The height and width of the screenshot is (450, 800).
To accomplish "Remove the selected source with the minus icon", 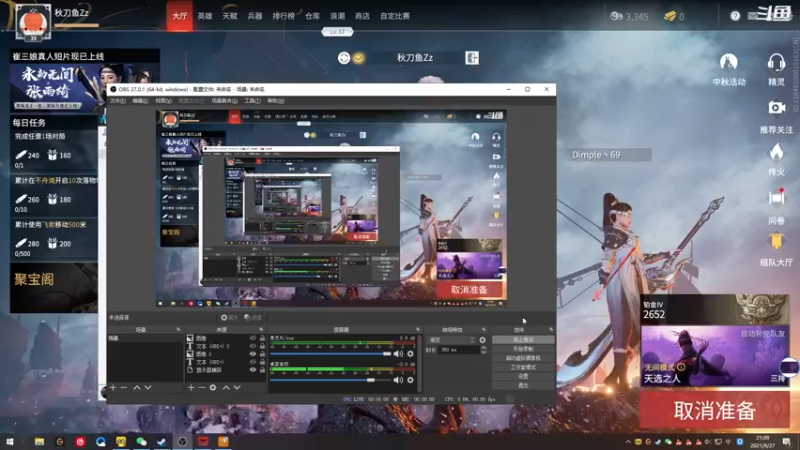I will (x=202, y=388).
